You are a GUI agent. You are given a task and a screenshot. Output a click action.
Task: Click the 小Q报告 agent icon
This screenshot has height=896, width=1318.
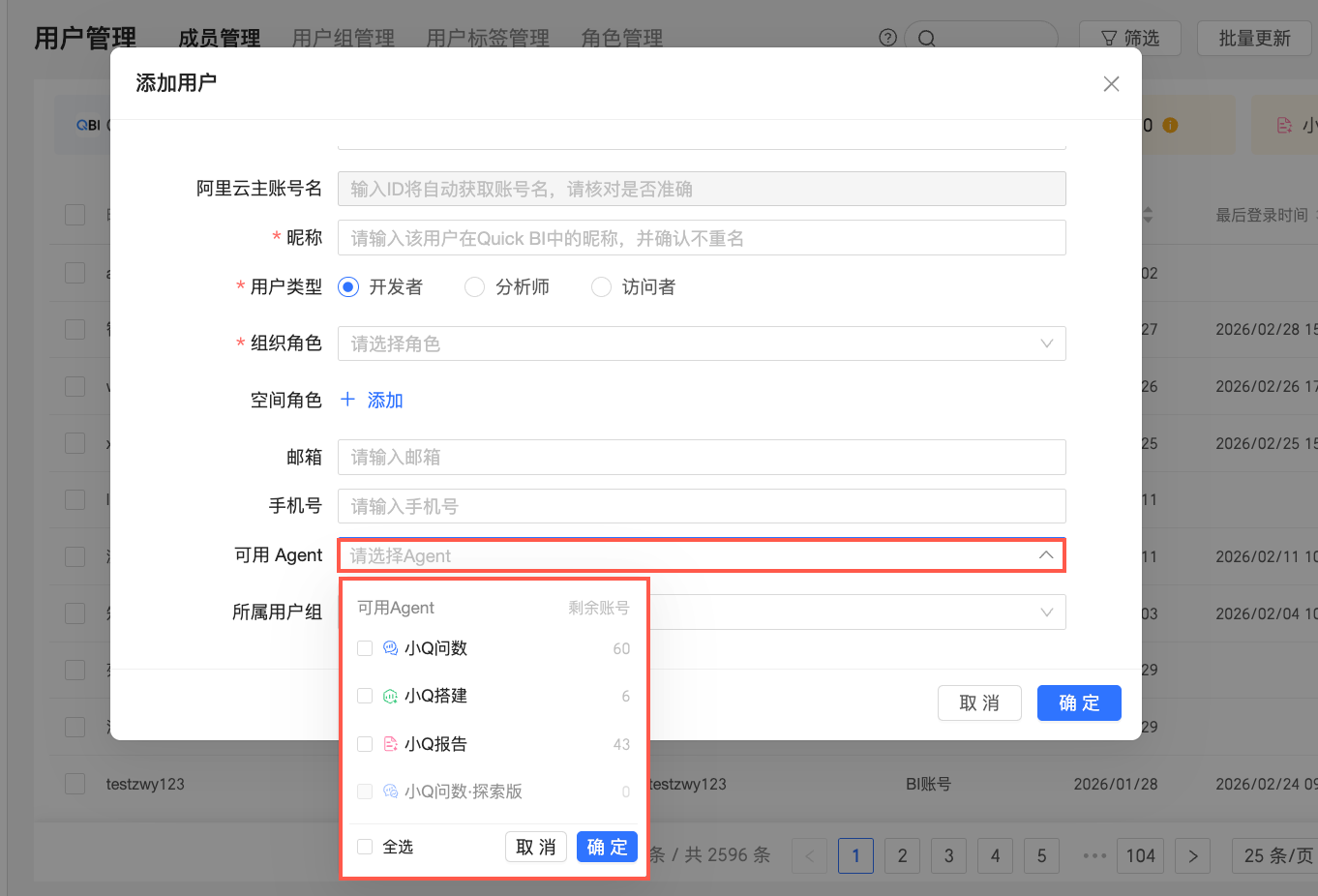point(390,744)
